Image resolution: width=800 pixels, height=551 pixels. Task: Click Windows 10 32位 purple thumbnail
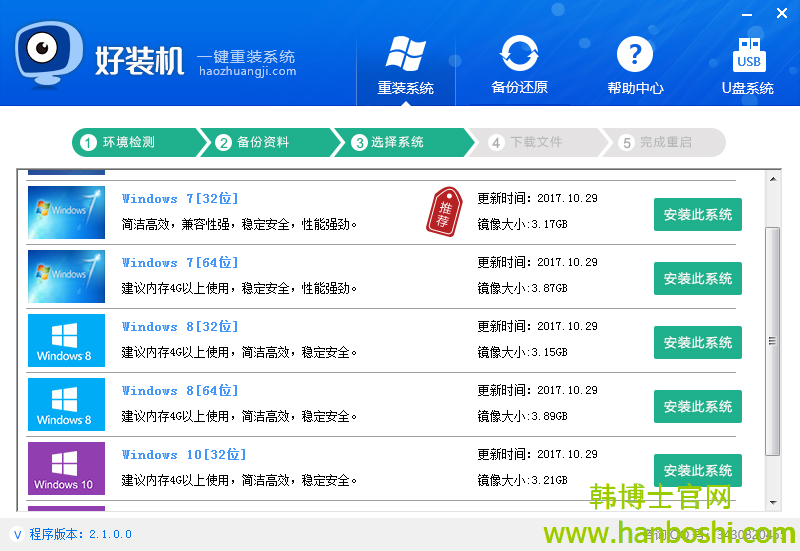66,468
